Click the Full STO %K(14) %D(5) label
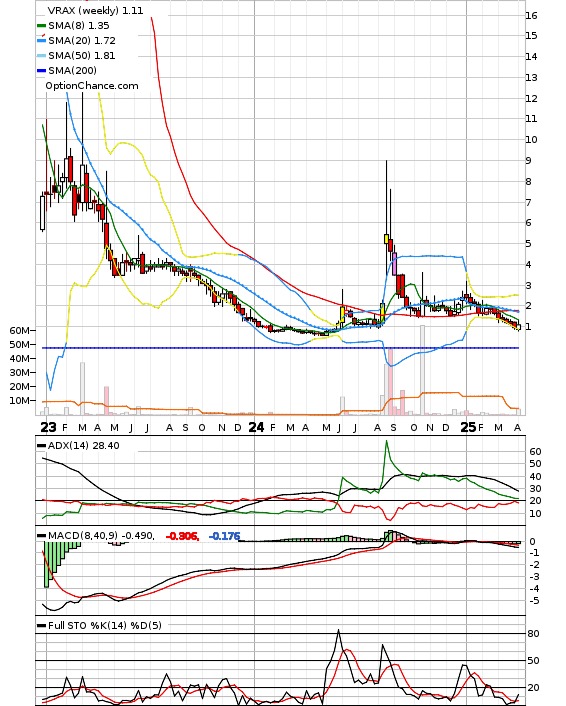Screen dimensions: 566x706 [x=105, y=625]
